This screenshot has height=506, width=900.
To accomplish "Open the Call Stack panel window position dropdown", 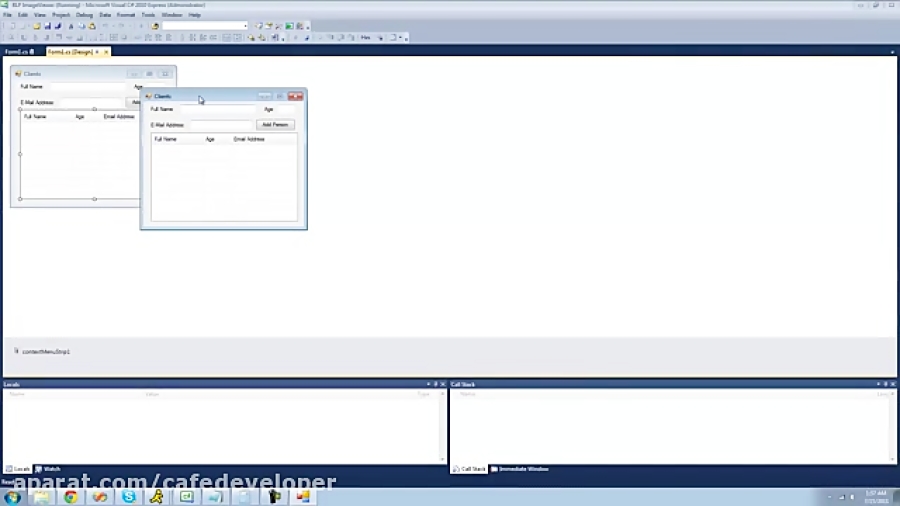I will tap(878, 384).
